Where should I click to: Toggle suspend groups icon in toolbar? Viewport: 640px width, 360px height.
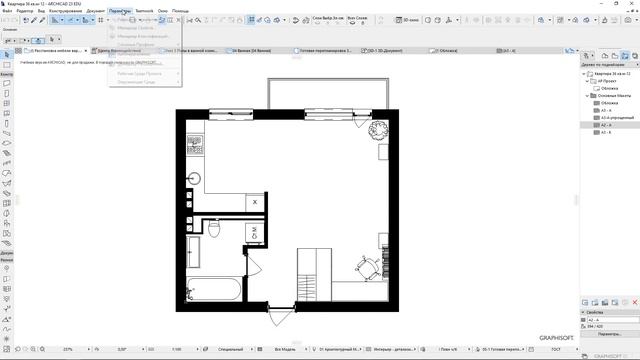(251, 20)
